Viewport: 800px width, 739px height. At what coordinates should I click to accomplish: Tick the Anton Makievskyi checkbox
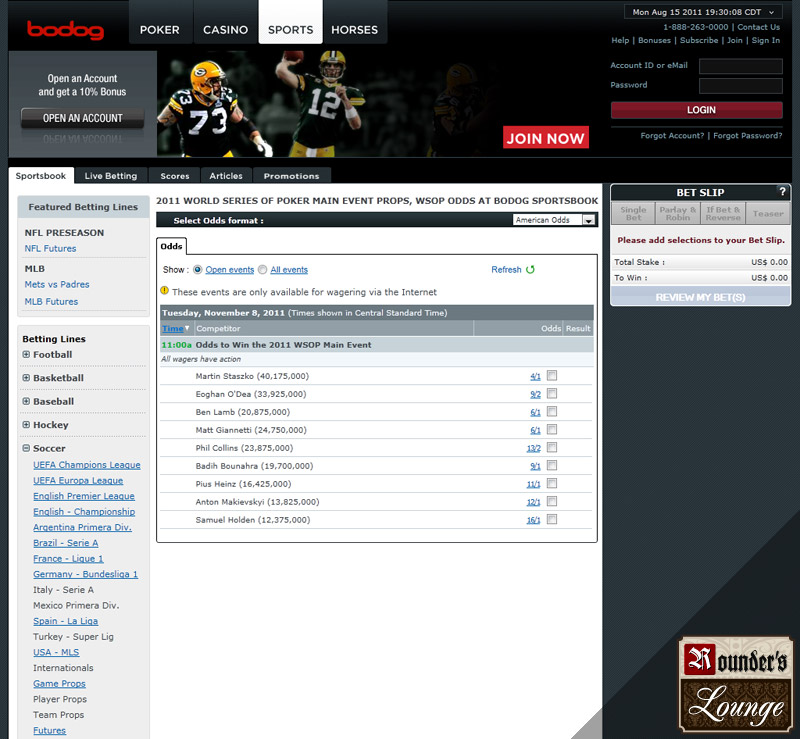point(552,502)
